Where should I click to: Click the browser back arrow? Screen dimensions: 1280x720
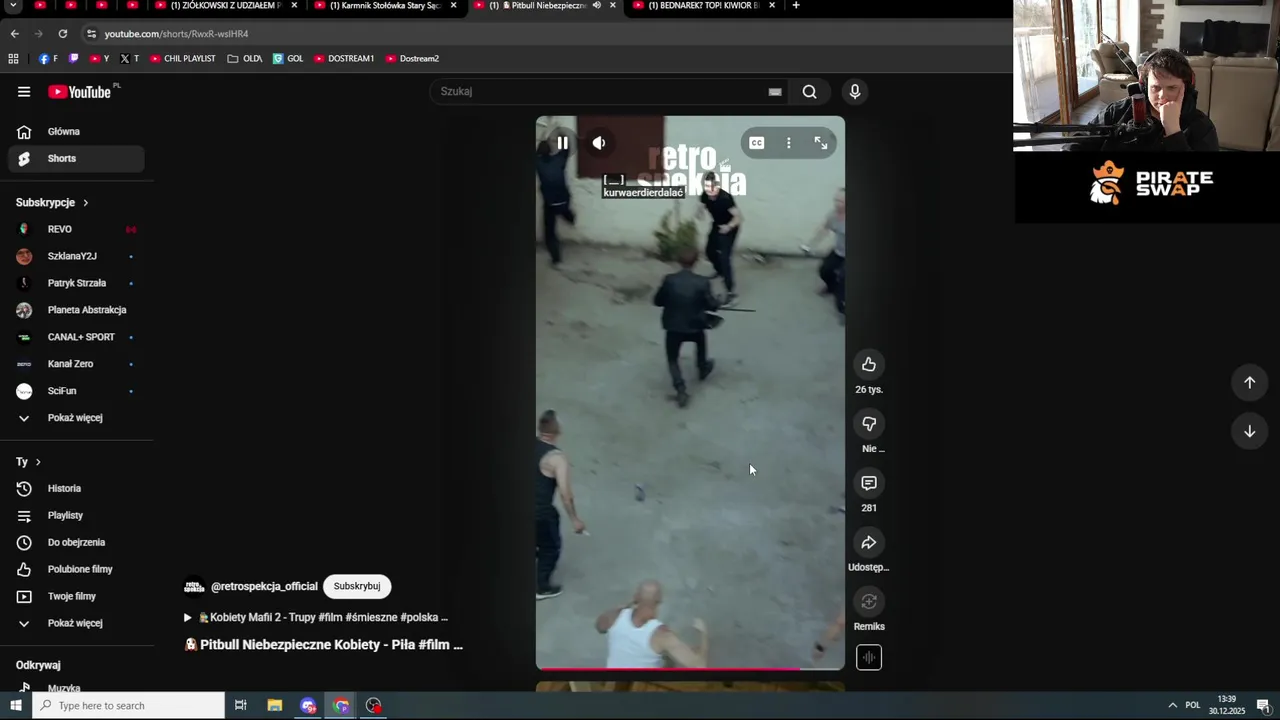click(x=14, y=33)
